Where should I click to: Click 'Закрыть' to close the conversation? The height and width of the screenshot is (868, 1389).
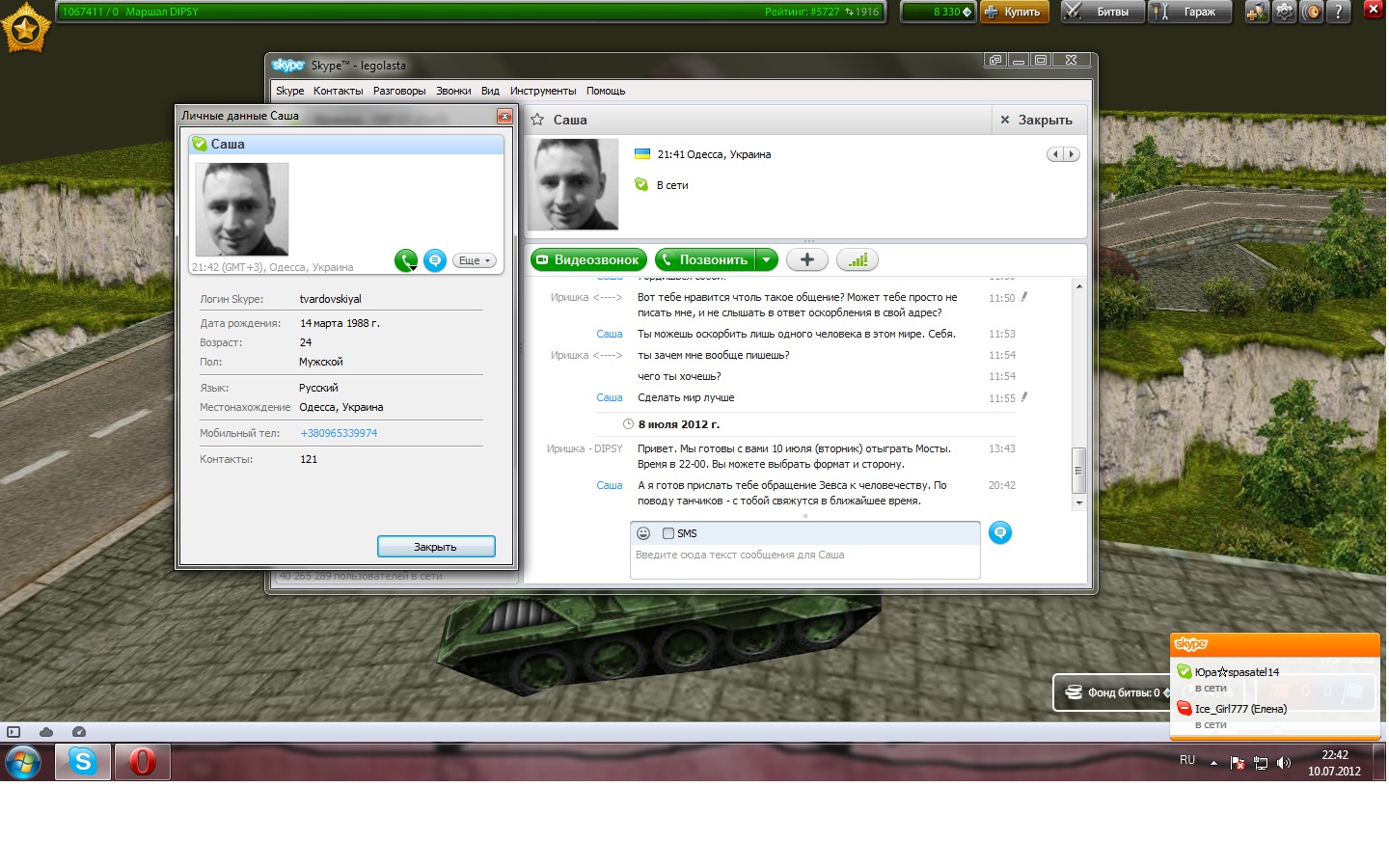click(1036, 120)
